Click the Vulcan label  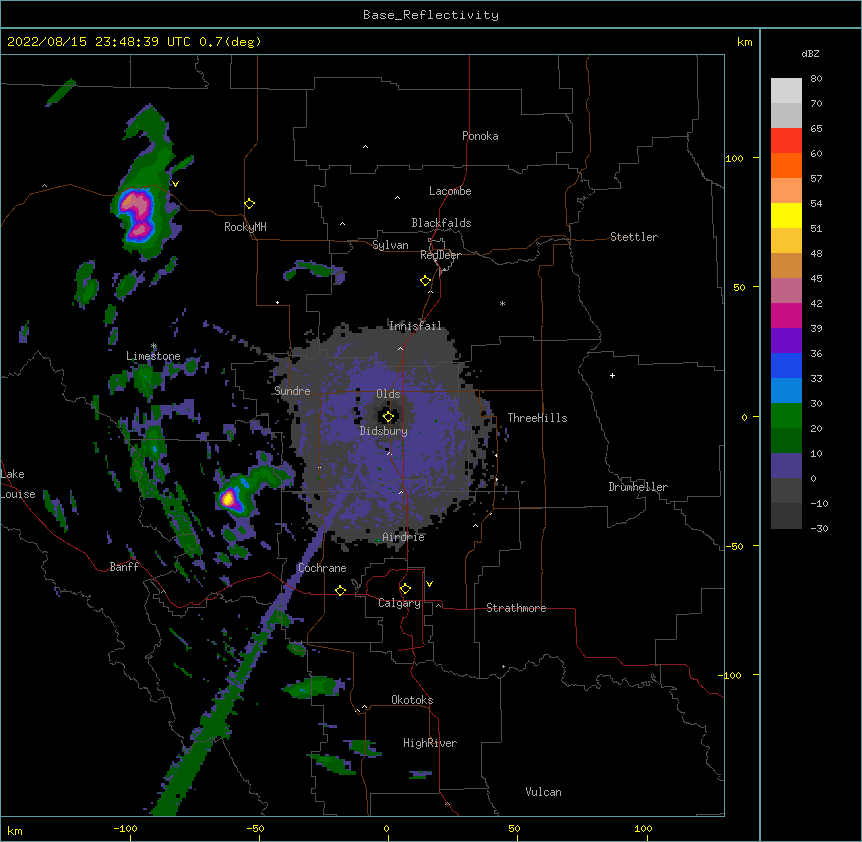543,792
